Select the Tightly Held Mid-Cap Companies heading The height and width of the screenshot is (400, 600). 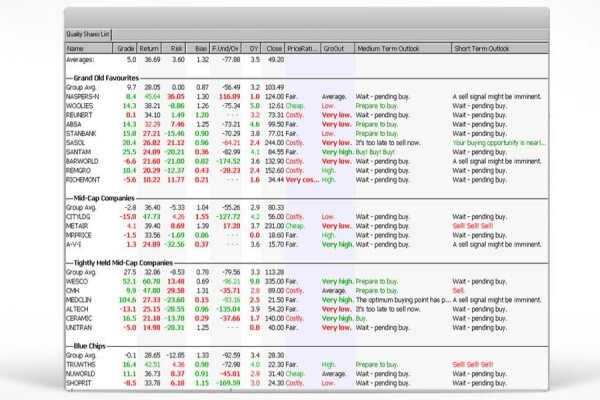tap(123, 263)
